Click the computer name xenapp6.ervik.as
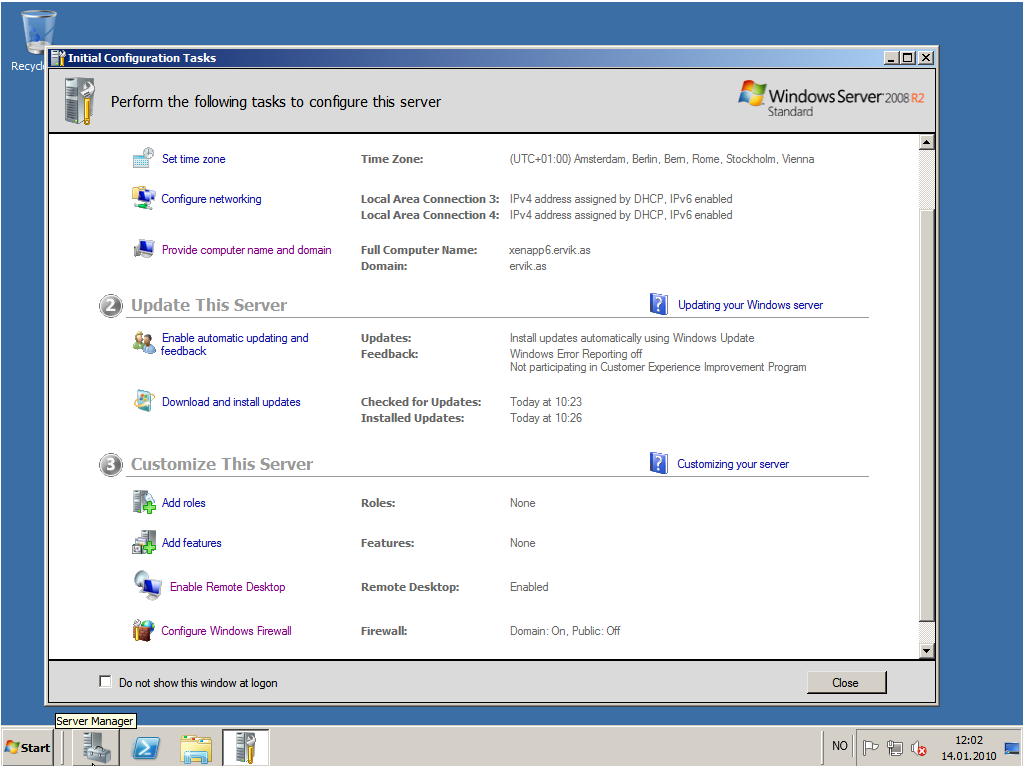This screenshot has height=766, width=1024. [x=550, y=250]
